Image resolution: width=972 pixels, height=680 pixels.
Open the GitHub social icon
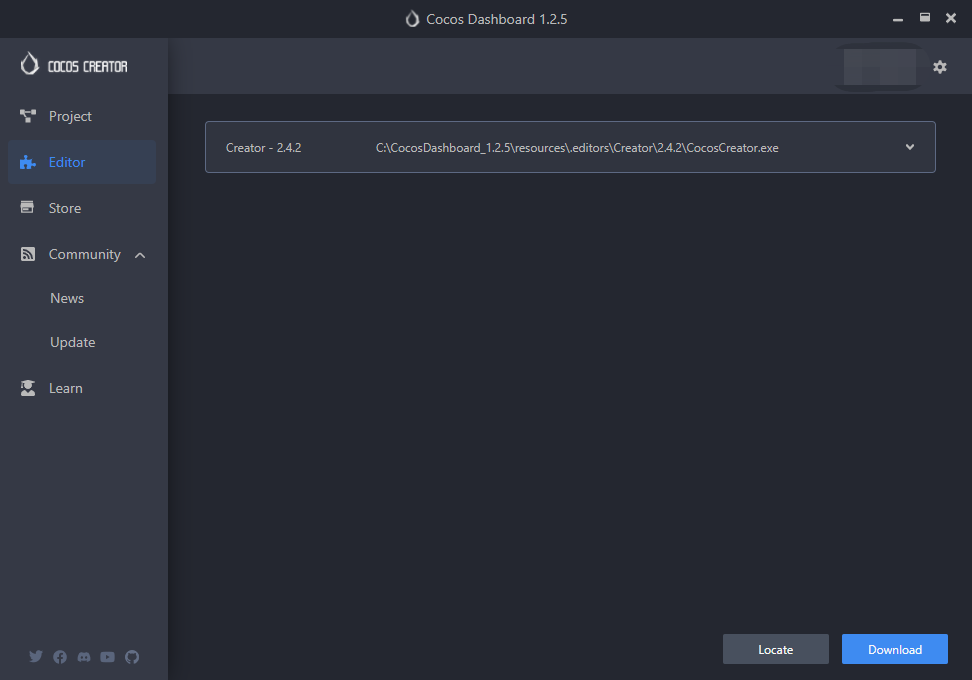[132, 656]
